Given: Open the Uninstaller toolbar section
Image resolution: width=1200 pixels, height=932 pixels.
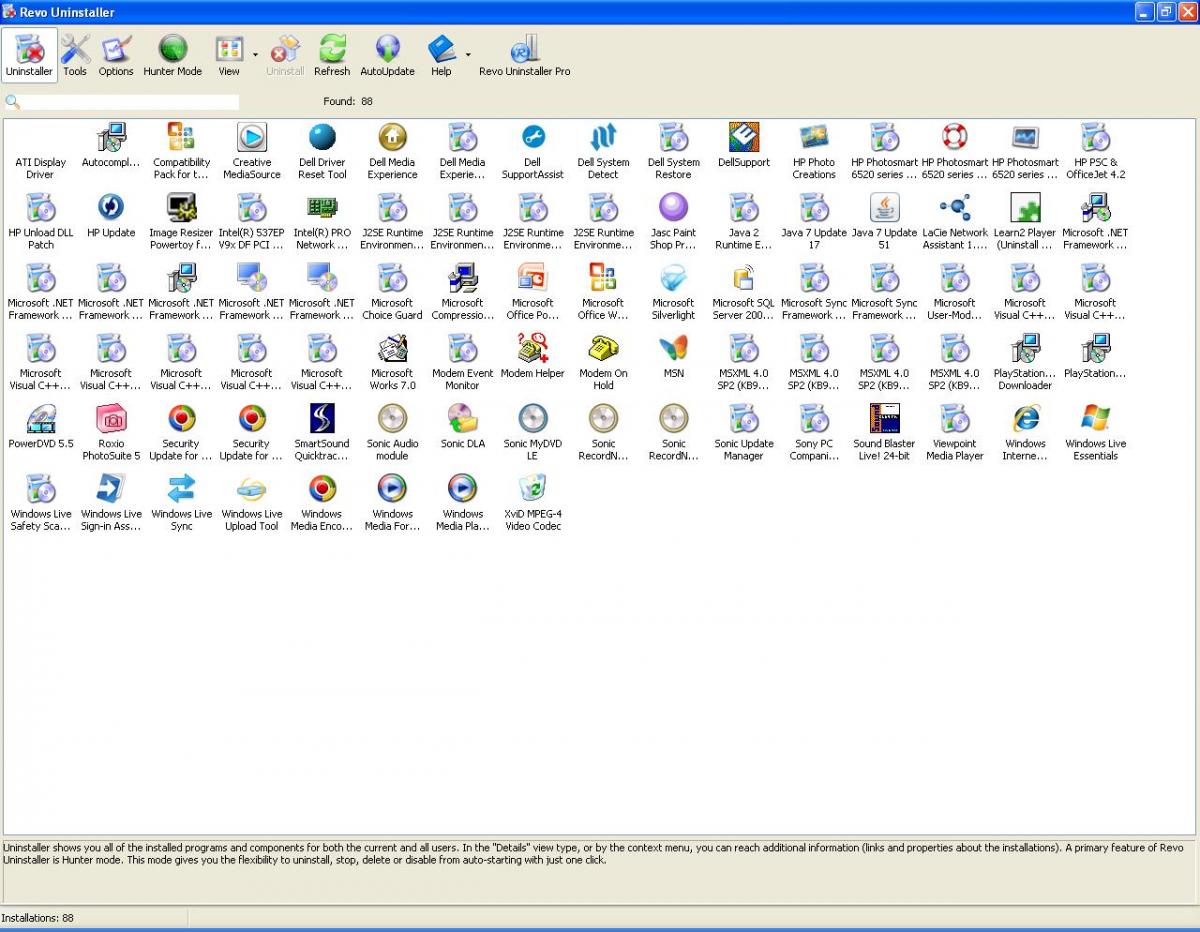Looking at the screenshot, I should 29,55.
